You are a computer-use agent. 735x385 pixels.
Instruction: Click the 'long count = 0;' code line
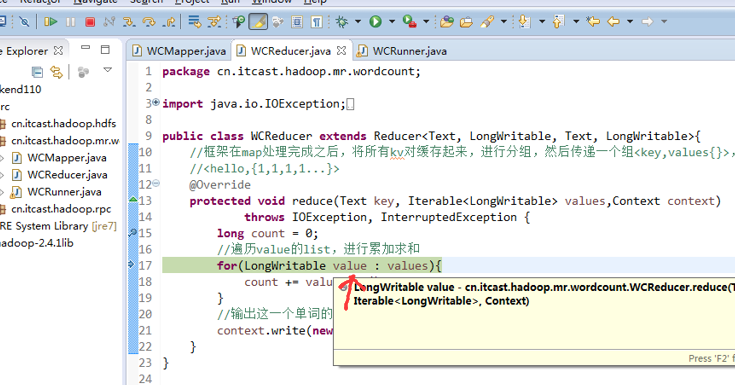268,233
